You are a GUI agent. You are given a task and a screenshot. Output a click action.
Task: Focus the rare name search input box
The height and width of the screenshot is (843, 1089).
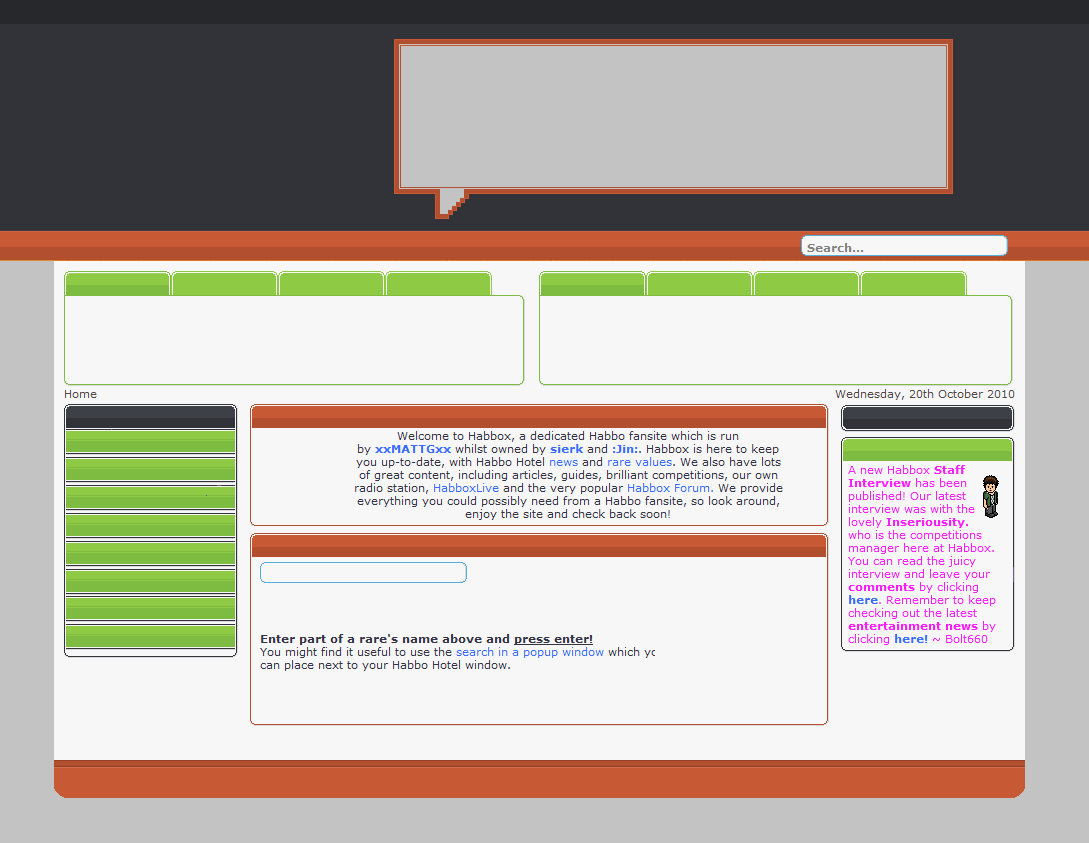[x=363, y=572]
